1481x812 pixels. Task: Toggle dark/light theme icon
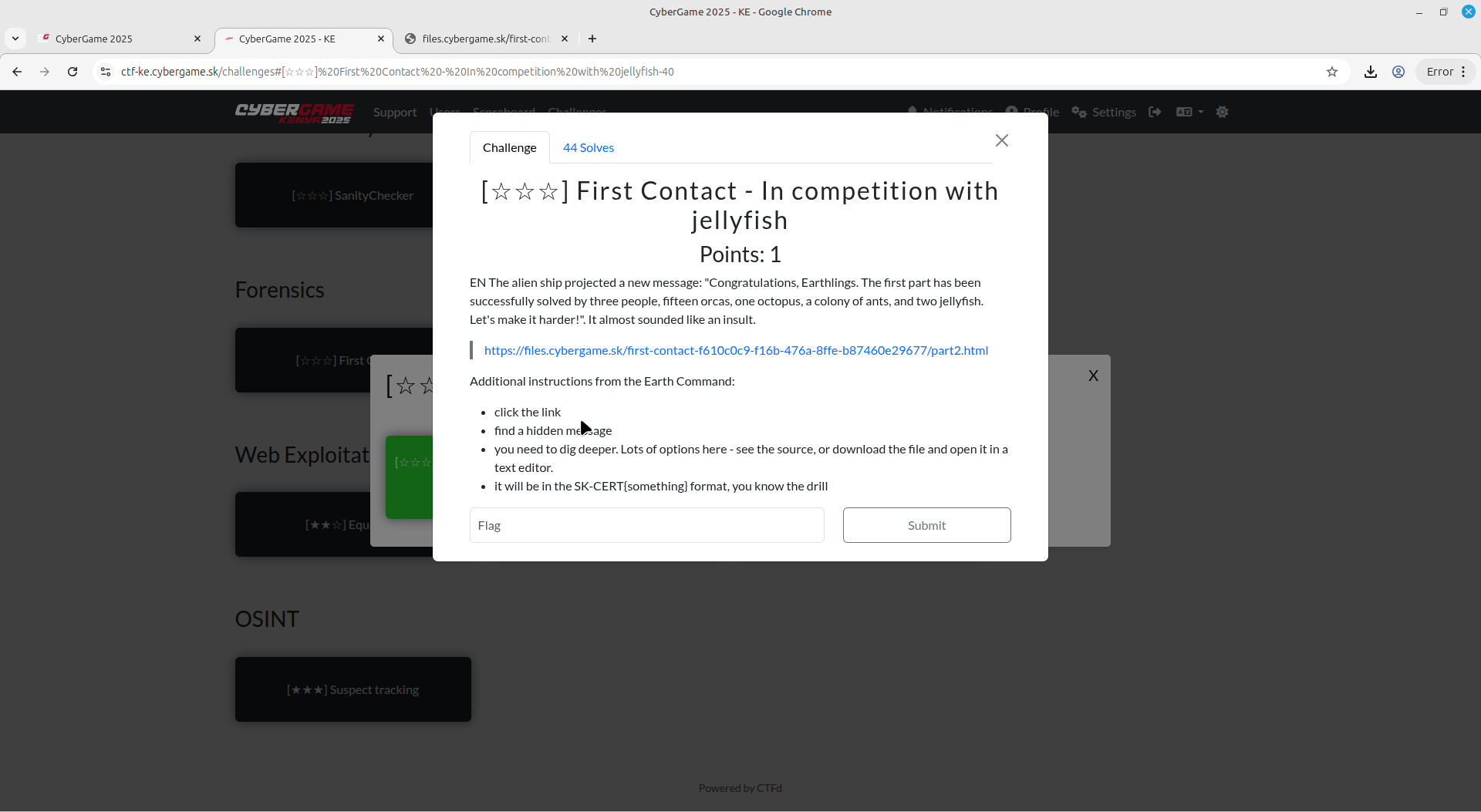(1222, 112)
